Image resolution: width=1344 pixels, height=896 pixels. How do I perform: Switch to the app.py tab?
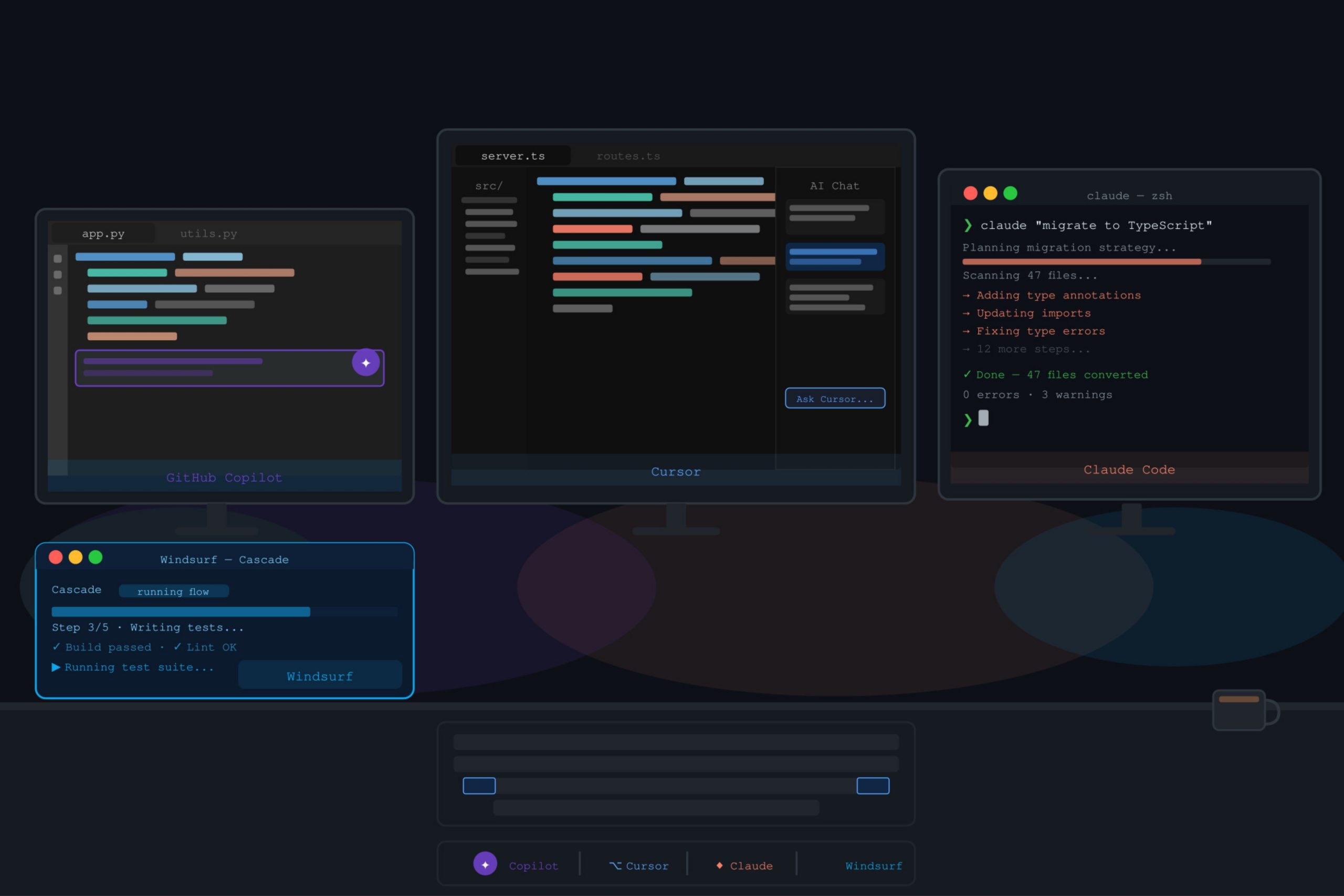(103, 233)
